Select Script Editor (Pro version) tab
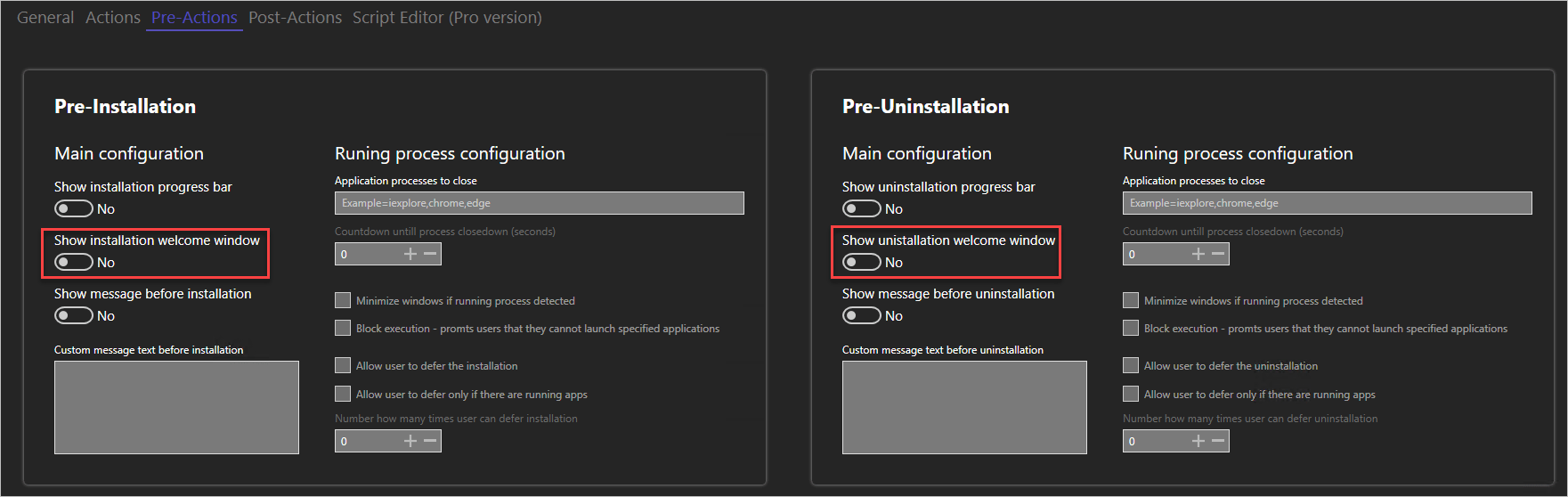 pos(447,18)
